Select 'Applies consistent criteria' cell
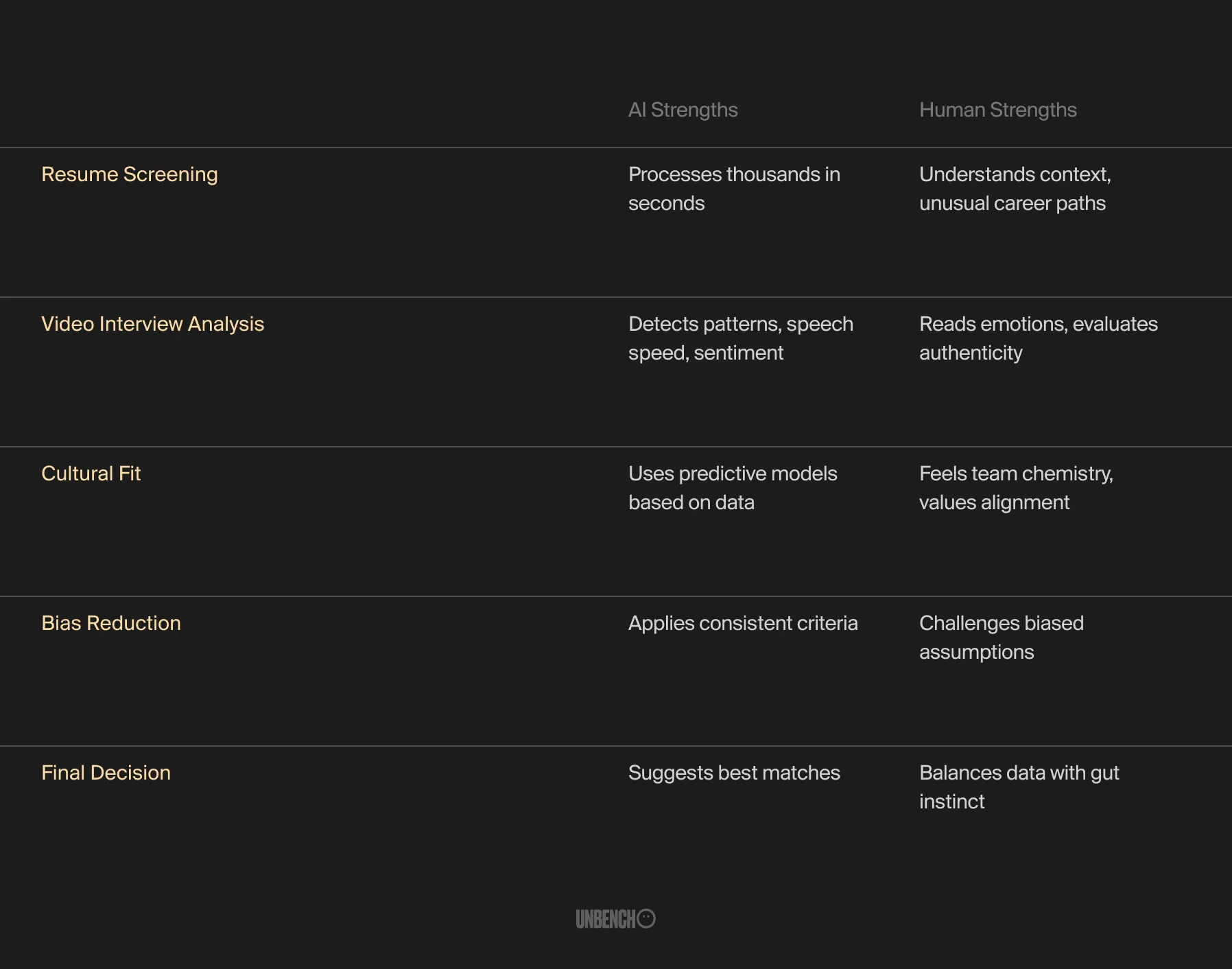The image size is (1232, 969). pyautogui.click(x=743, y=623)
